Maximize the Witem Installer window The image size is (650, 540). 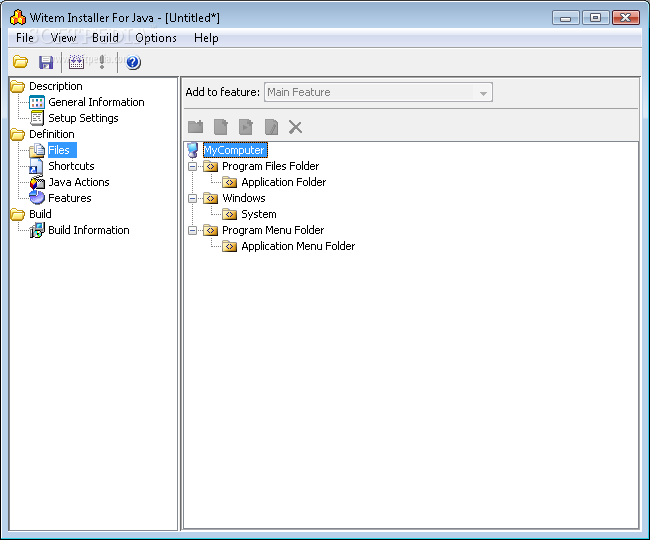pyautogui.click(x=595, y=18)
